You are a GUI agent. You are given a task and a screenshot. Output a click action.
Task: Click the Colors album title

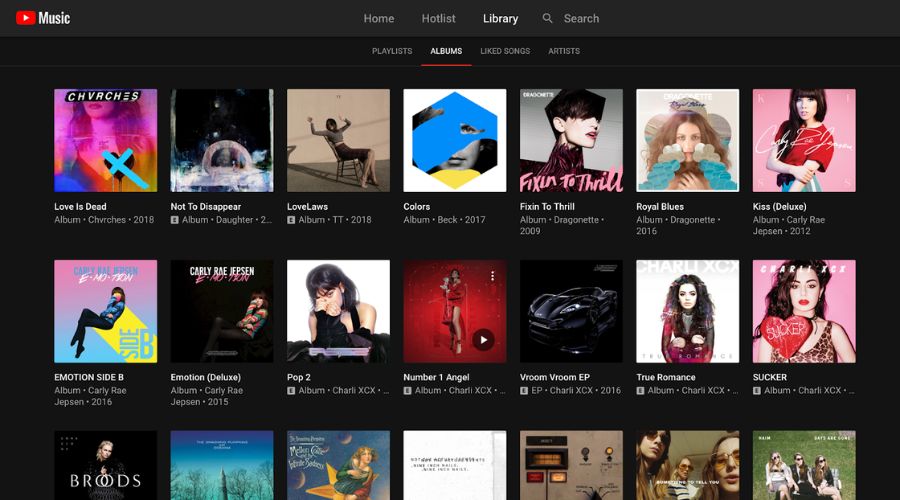417,207
